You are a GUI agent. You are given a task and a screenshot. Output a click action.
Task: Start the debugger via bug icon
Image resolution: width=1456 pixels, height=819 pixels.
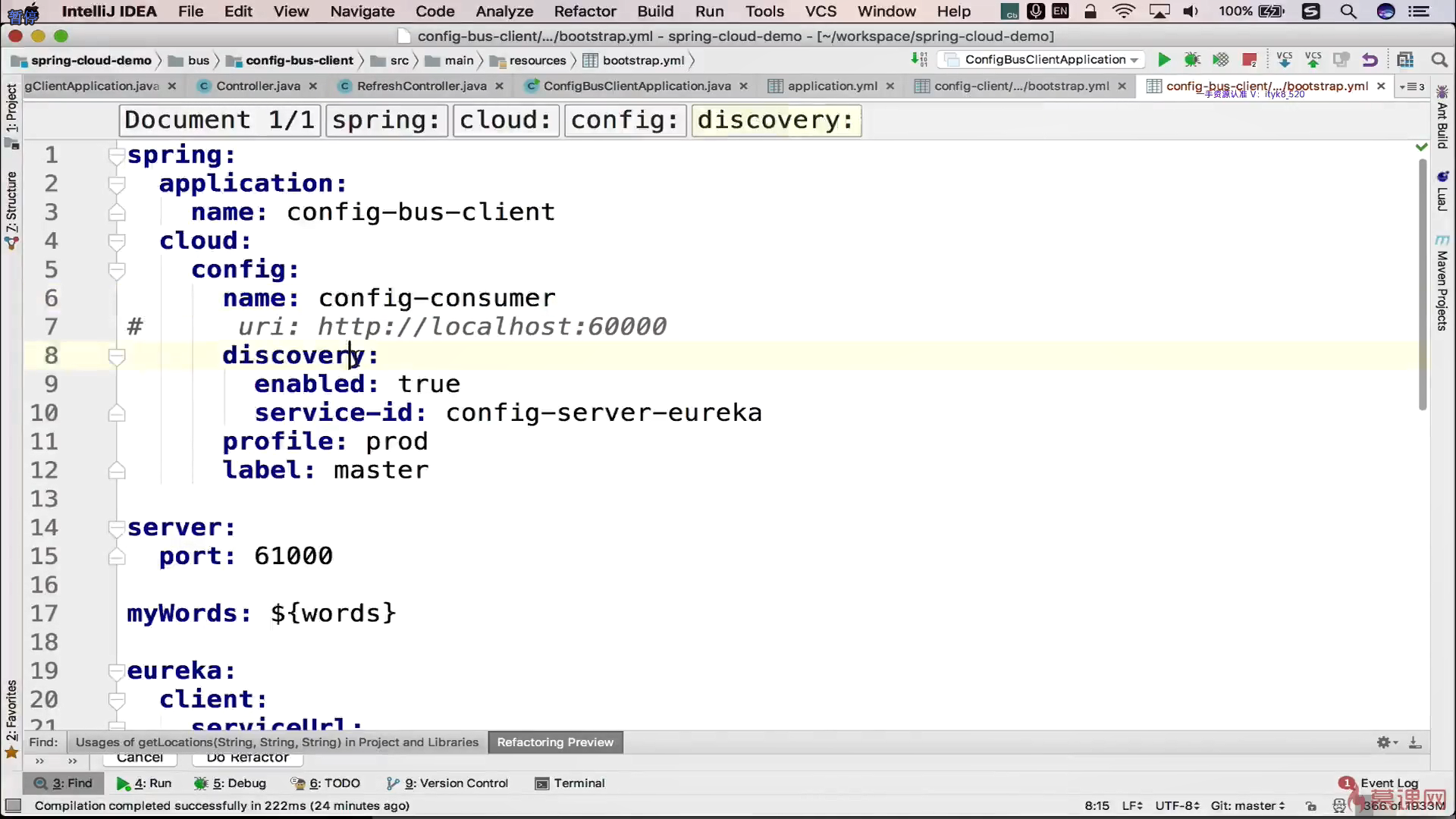click(x=1192, y=60)
